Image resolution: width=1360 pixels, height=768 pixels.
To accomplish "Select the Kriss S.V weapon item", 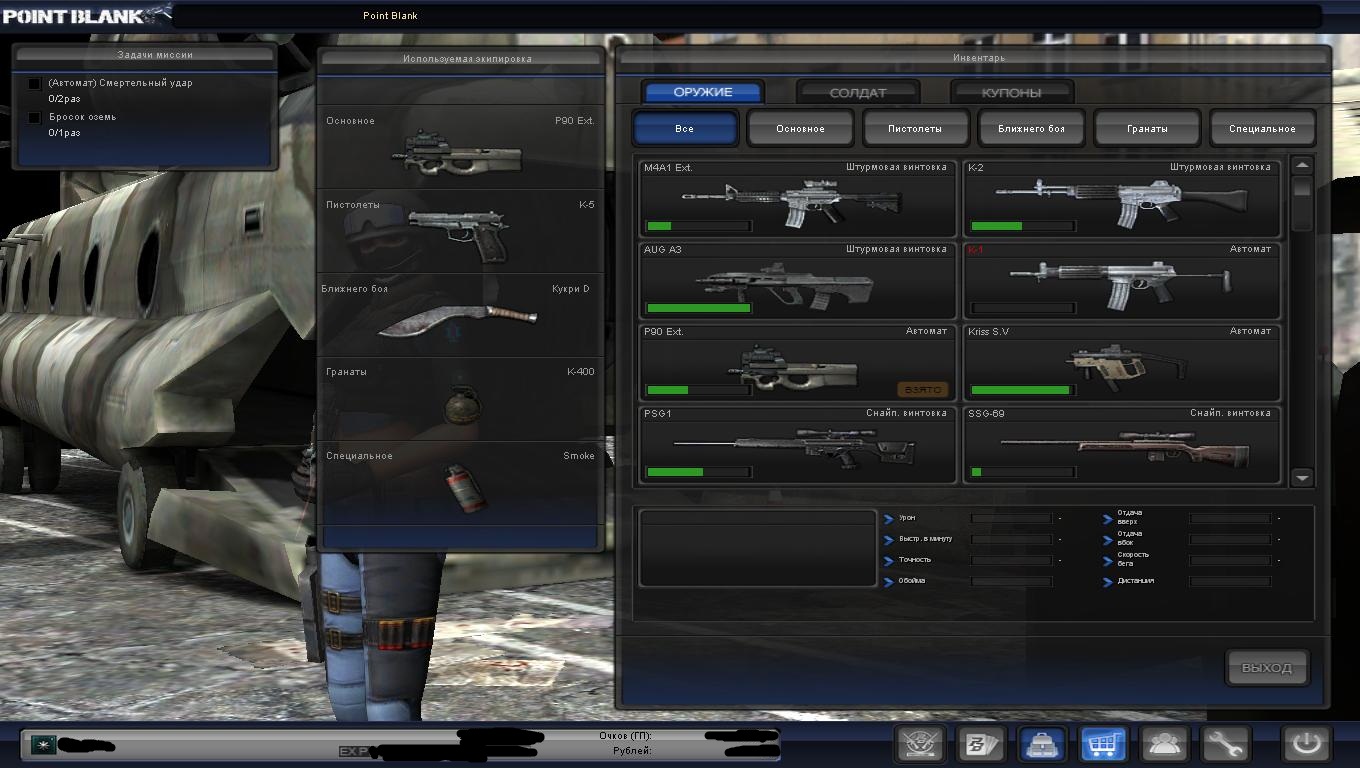I will click(1122, 363).
